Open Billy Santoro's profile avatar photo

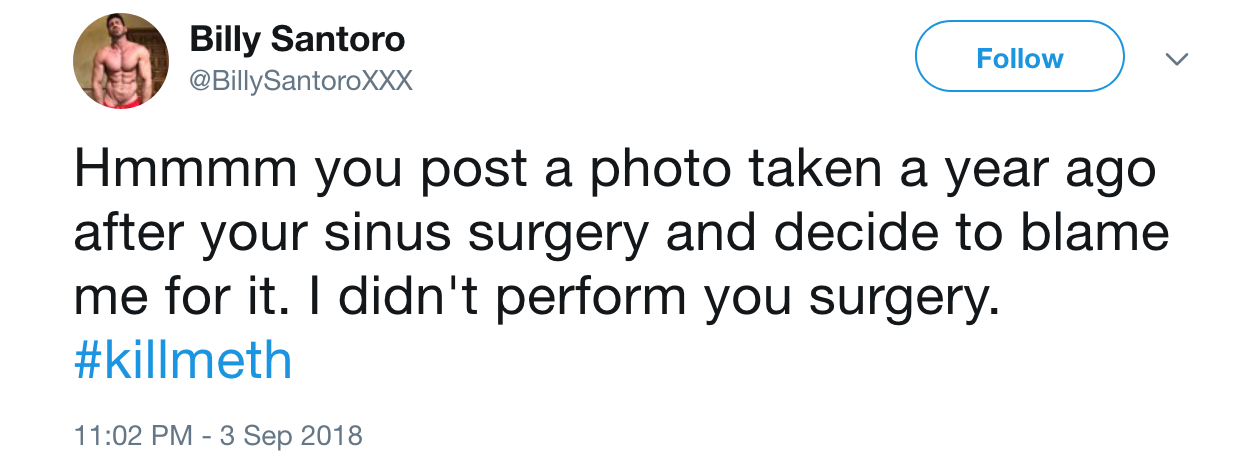121,62
